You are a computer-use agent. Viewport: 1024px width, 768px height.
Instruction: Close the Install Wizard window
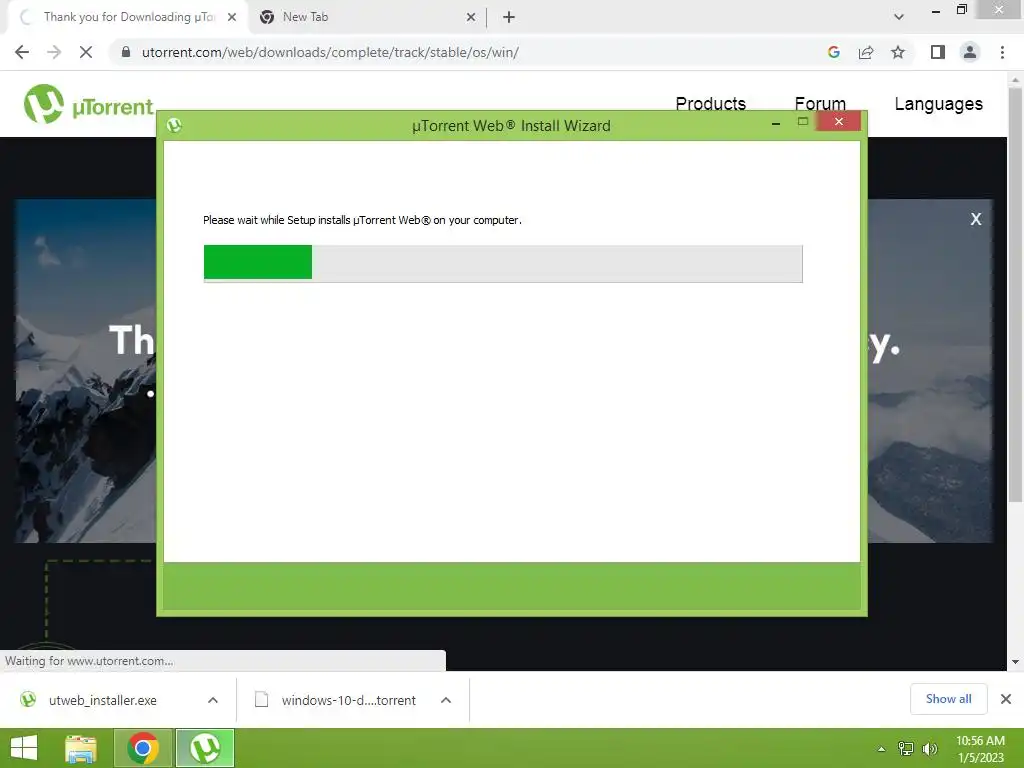click(x=839, y=121)
